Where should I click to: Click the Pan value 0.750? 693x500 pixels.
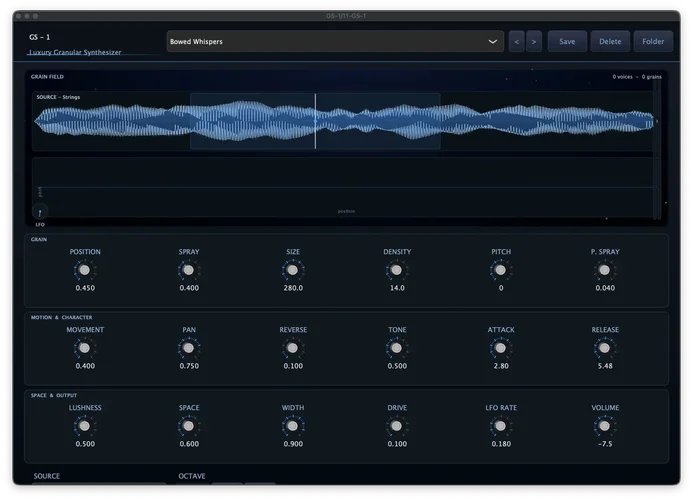[189, 366]
